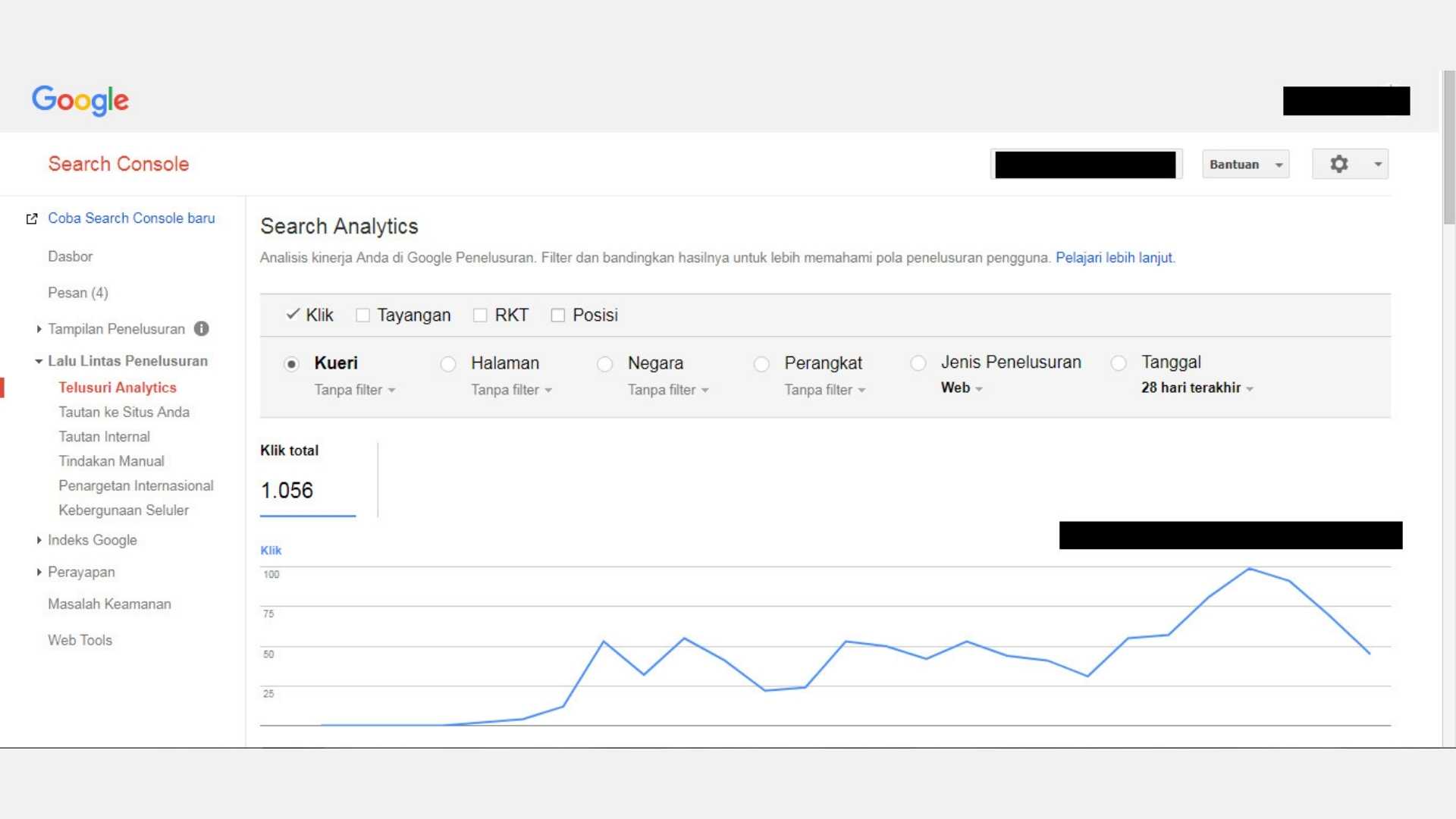Open the Web search type dropdown
The height and width of the screenshot is (819, 1456).
tap(960, 388)
